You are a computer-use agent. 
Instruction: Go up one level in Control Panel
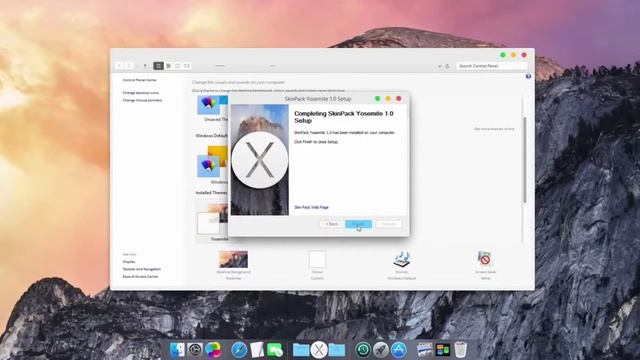coord(145,66)
